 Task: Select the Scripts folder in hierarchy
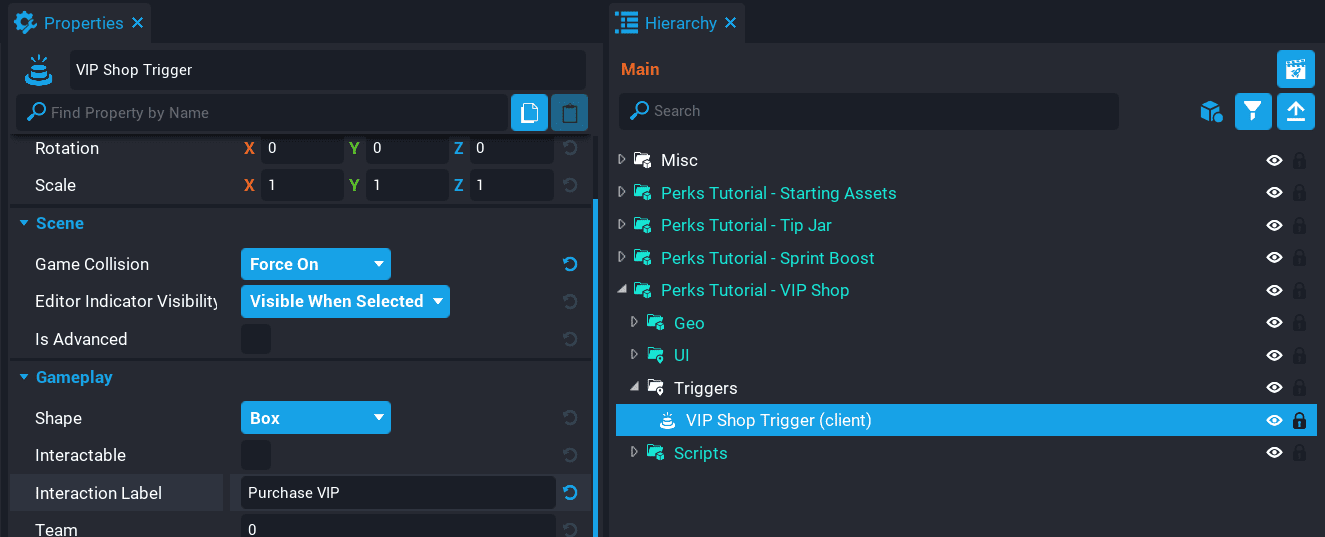700,453
